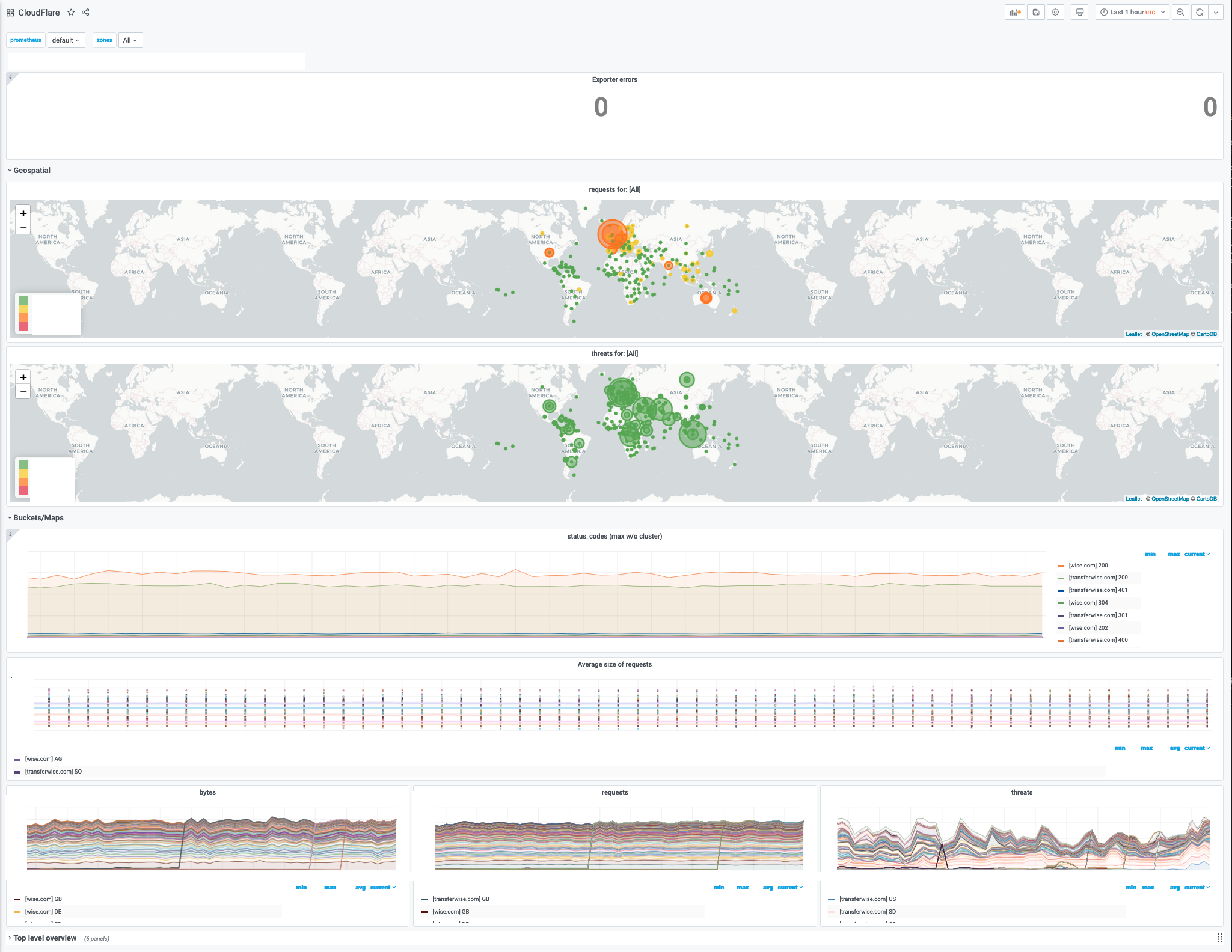Zoom out on the threats map

point(23,392)
